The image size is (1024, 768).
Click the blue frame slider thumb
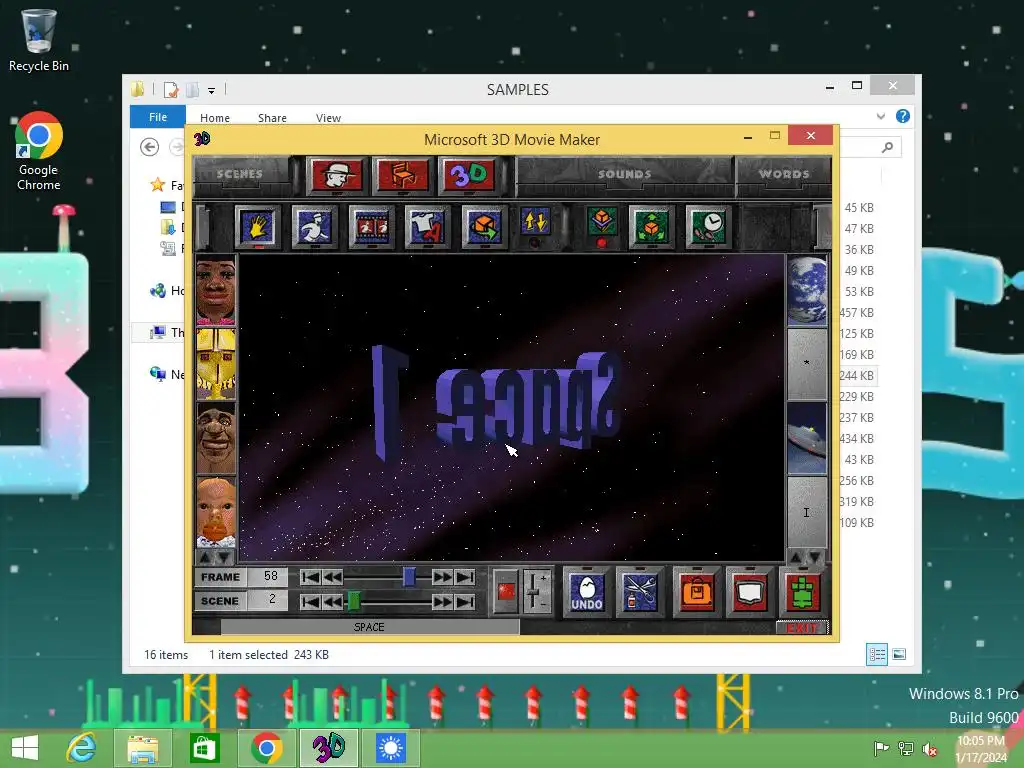tap(409, 577)
